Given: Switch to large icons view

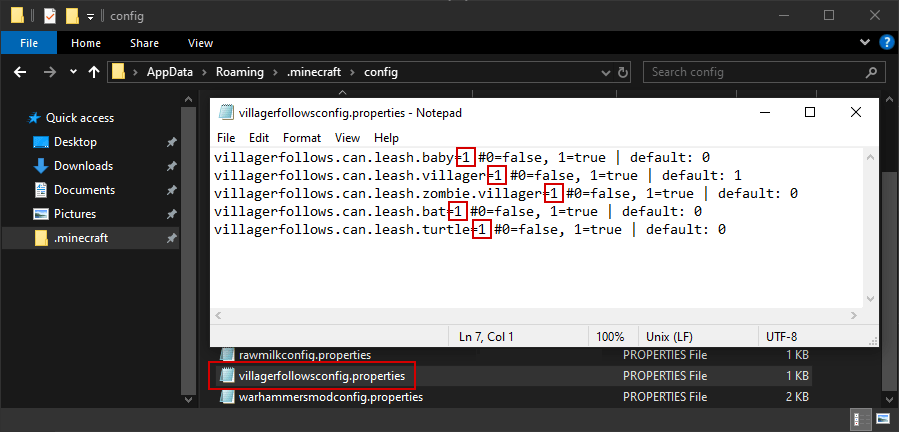Looking at the screenshot, I should point(882,418).
